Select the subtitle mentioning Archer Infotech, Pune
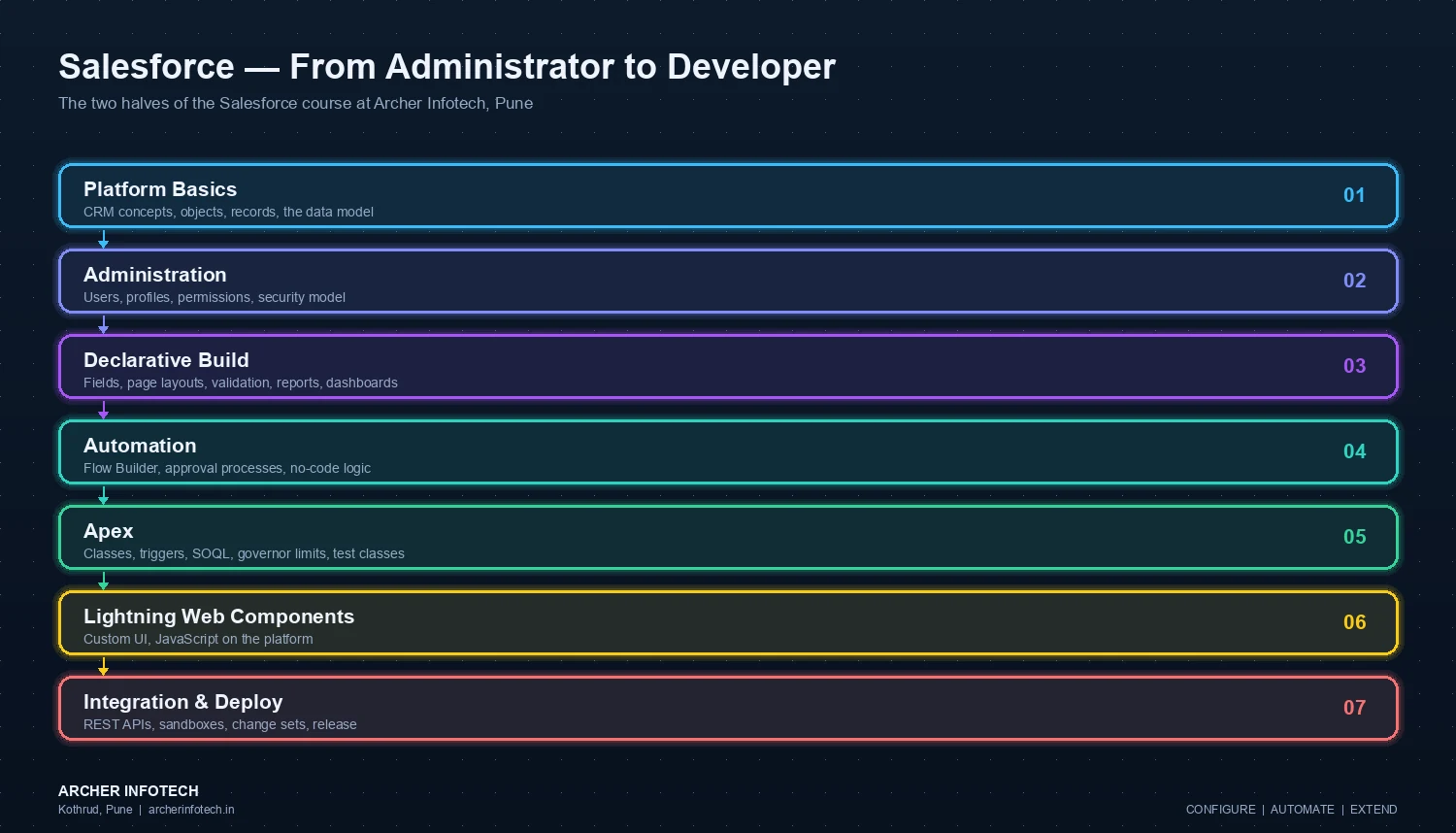 (295, 103)
